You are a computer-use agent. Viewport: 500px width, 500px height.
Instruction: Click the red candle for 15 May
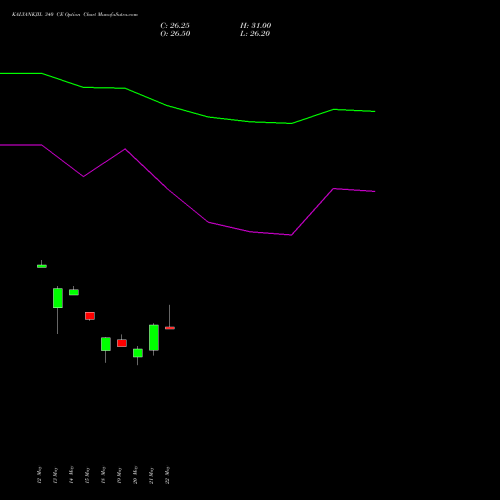[90, 316]
